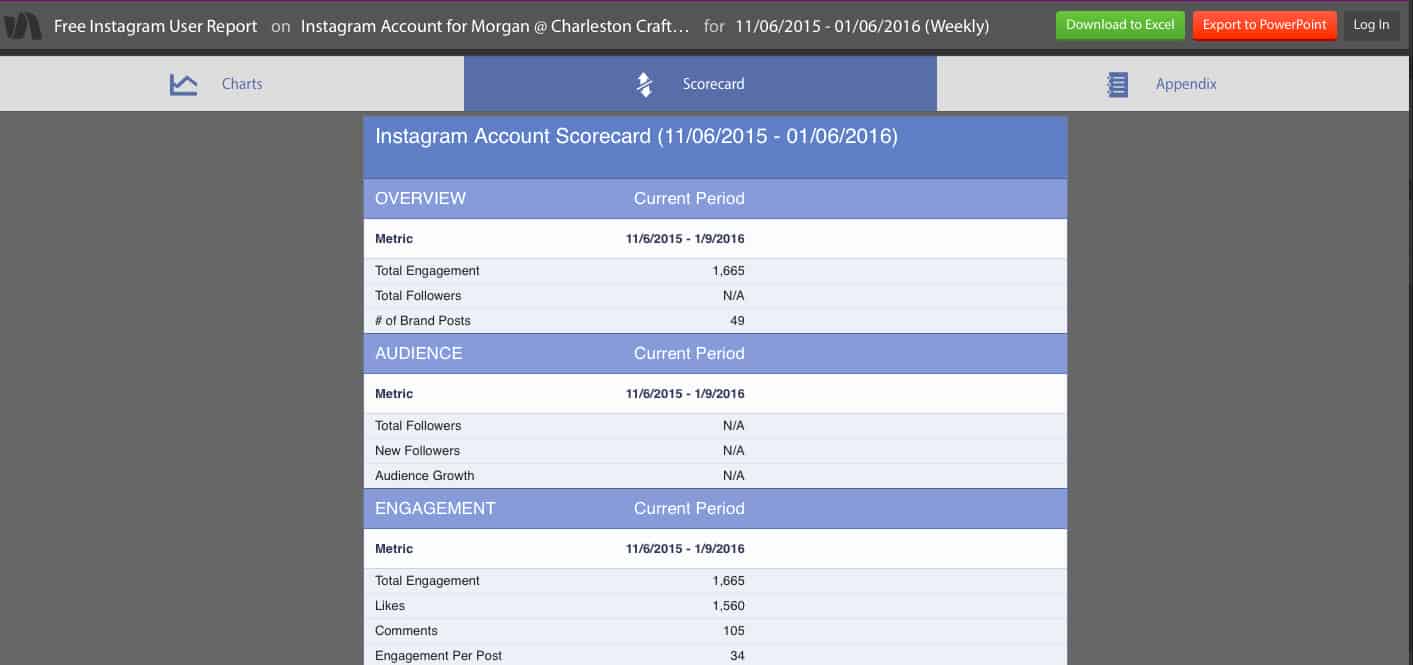1413x665 pixels.
Task: Click Total Followers in the Overview section
Action: (x=418, y=296)
